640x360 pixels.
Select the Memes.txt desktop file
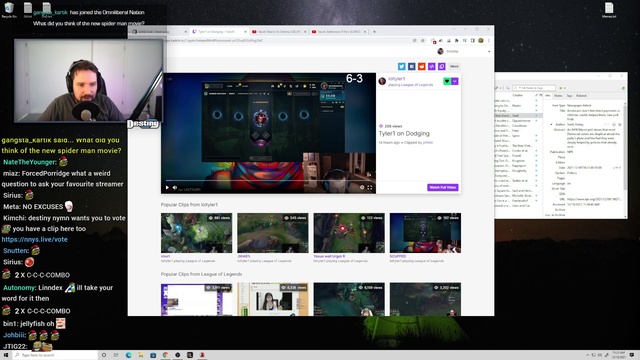(x=609, y=10)
